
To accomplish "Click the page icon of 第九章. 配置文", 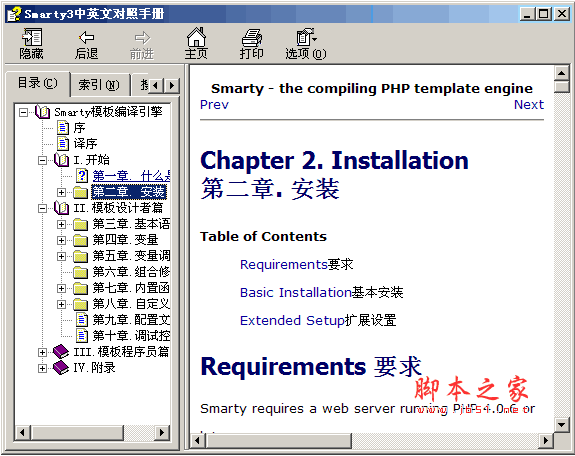I will (81, 320).
